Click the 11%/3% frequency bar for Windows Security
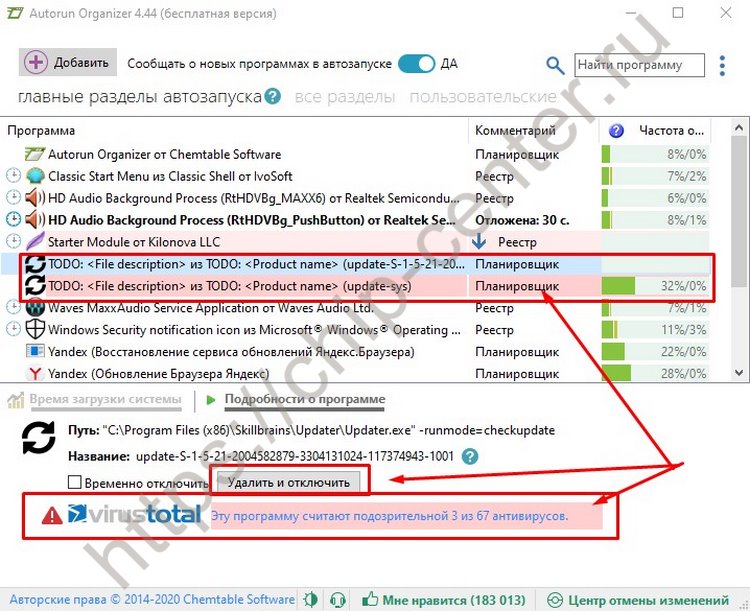Viewport: 750px width, 611px height. click(x=654, y=330)
